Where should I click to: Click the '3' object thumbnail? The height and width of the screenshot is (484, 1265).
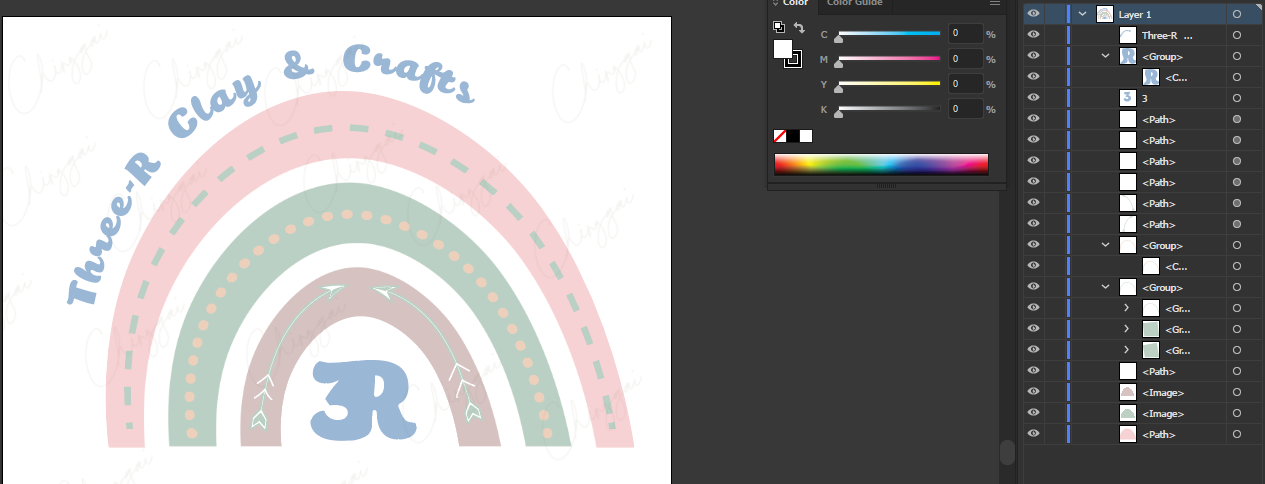click(x=1127, y=98)
